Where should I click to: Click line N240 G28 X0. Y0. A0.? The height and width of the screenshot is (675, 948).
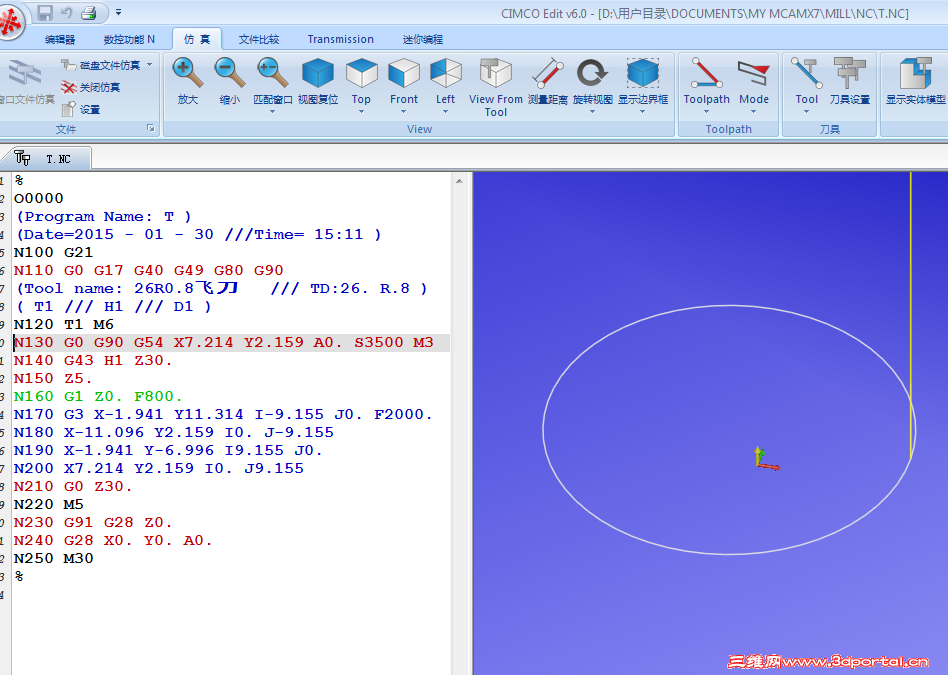click(x=112, y=540)
